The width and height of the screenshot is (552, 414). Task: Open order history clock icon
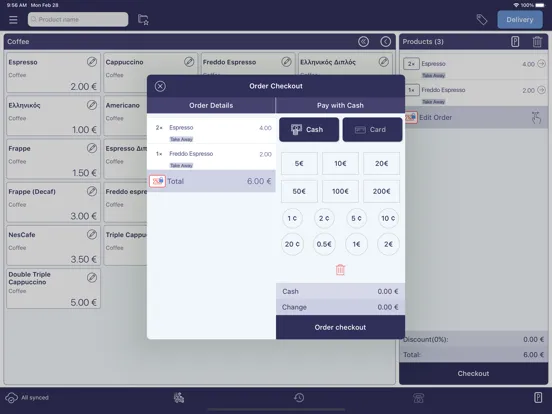click(x=299, y=398)
